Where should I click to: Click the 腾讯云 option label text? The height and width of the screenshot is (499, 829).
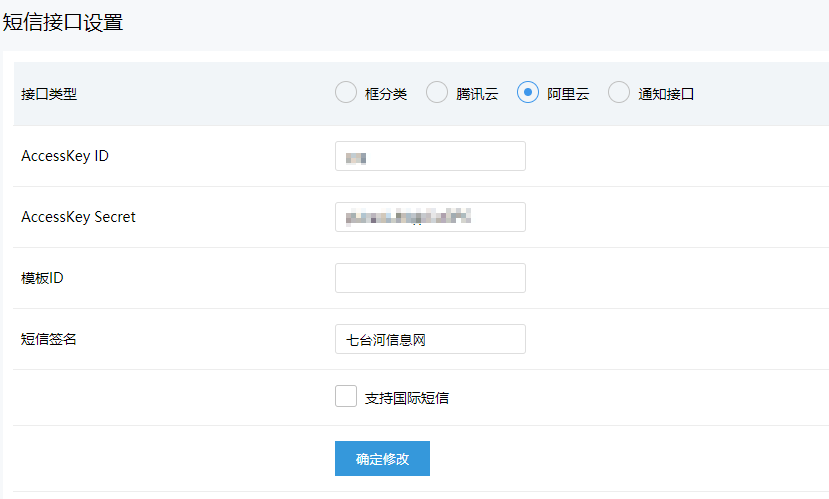(x=477, y=94)
